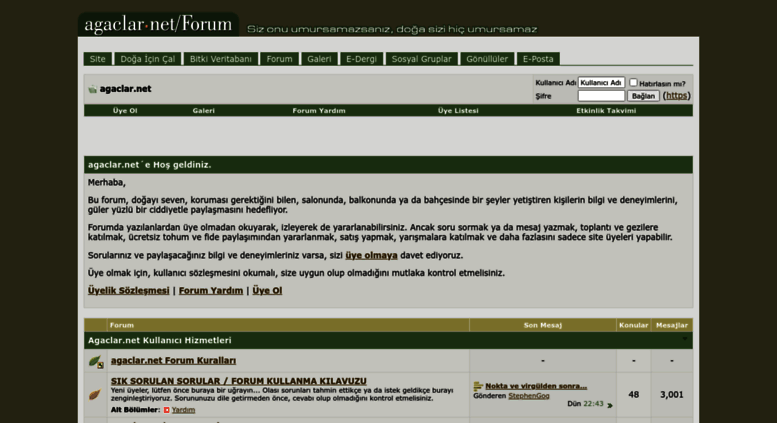Open Üye Listesi in the navbar

click(458, 111)
